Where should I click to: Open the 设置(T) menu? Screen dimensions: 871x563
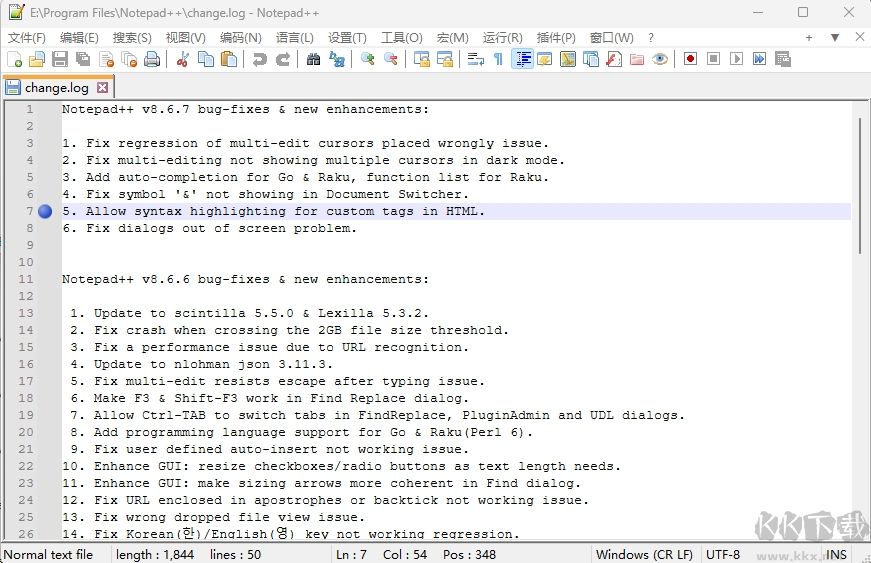(x=347, y=38)
